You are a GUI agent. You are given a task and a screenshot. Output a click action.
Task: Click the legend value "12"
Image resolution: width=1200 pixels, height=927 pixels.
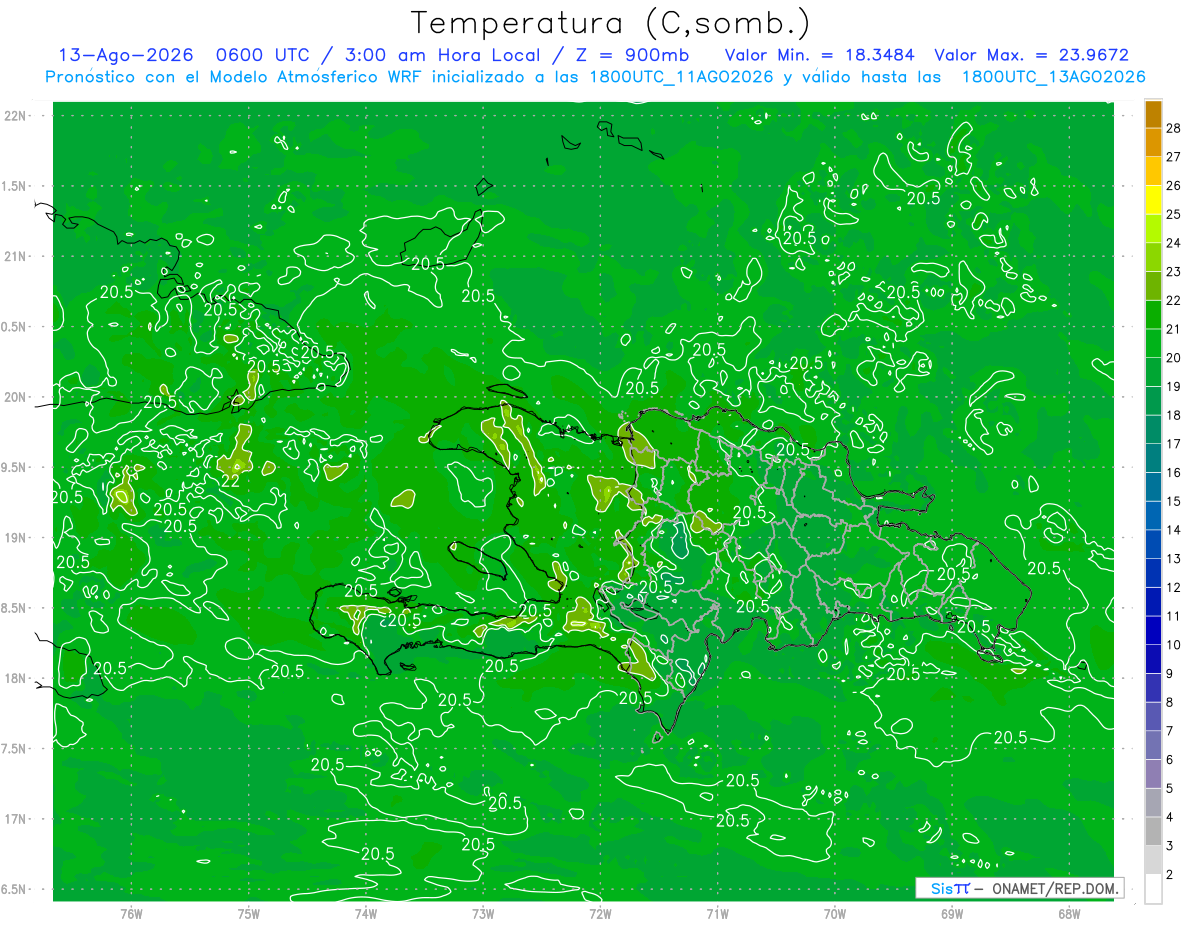tap(1174, 588)
